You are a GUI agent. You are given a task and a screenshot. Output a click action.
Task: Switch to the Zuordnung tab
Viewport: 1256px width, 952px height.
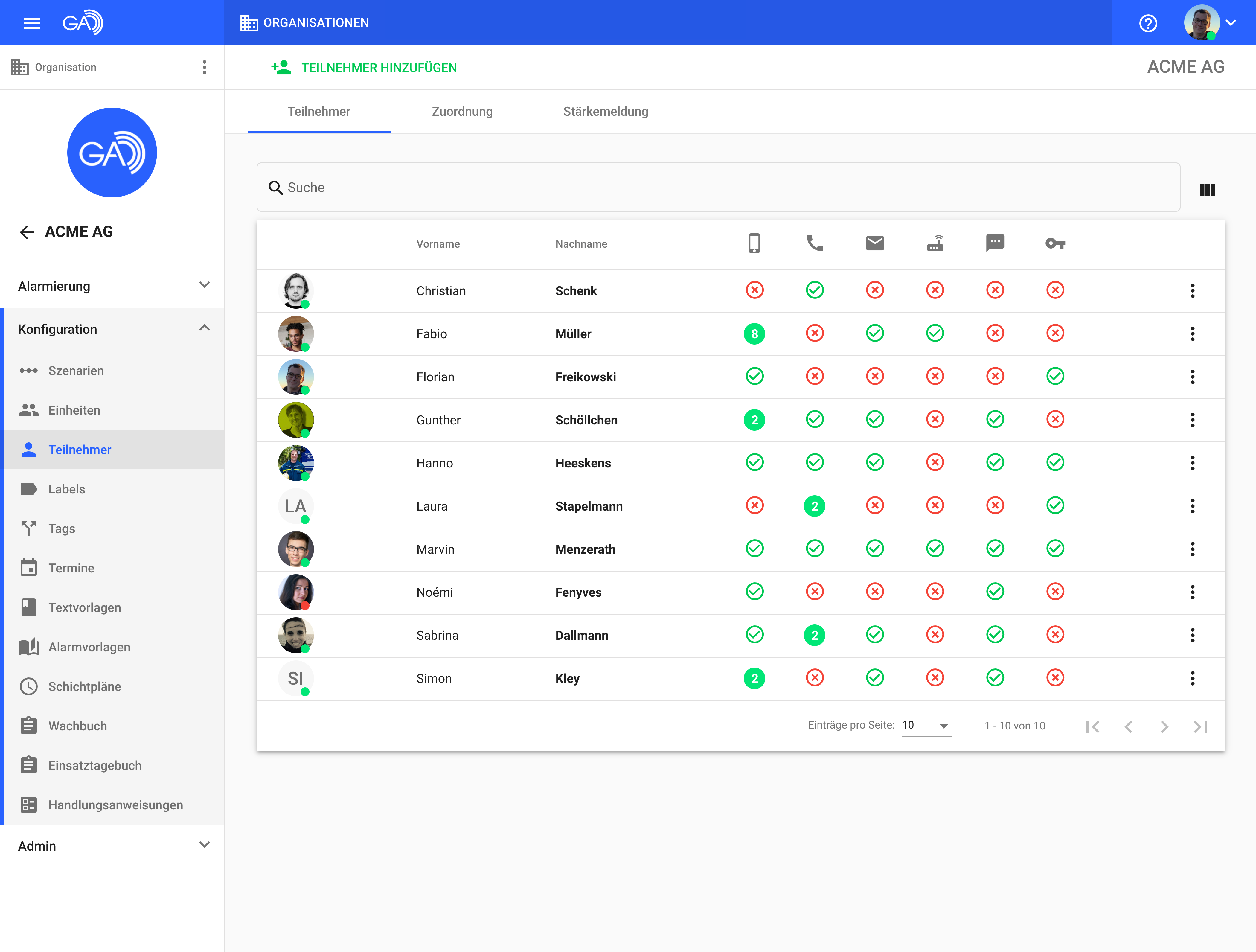coord(462,112)
